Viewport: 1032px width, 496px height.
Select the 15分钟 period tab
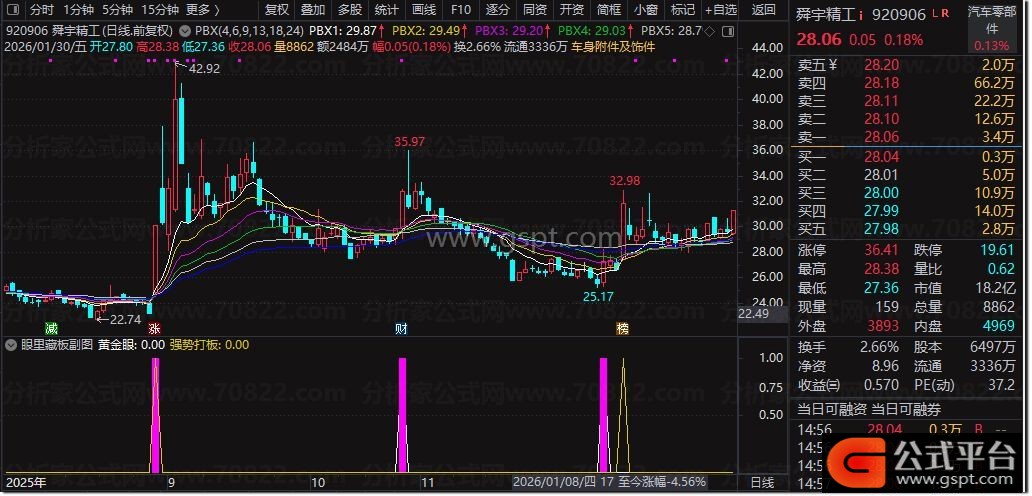point(160,10)
